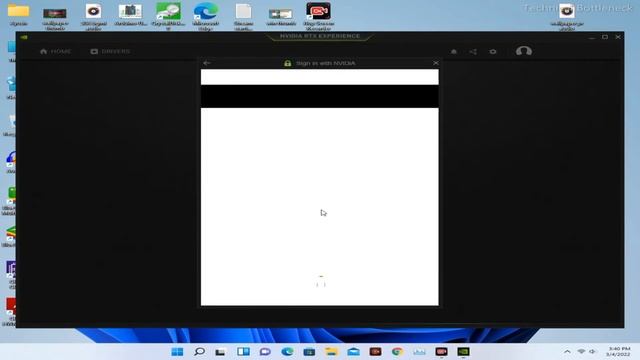
Task: Launch Chat from the taskbar
Action: 265,351
